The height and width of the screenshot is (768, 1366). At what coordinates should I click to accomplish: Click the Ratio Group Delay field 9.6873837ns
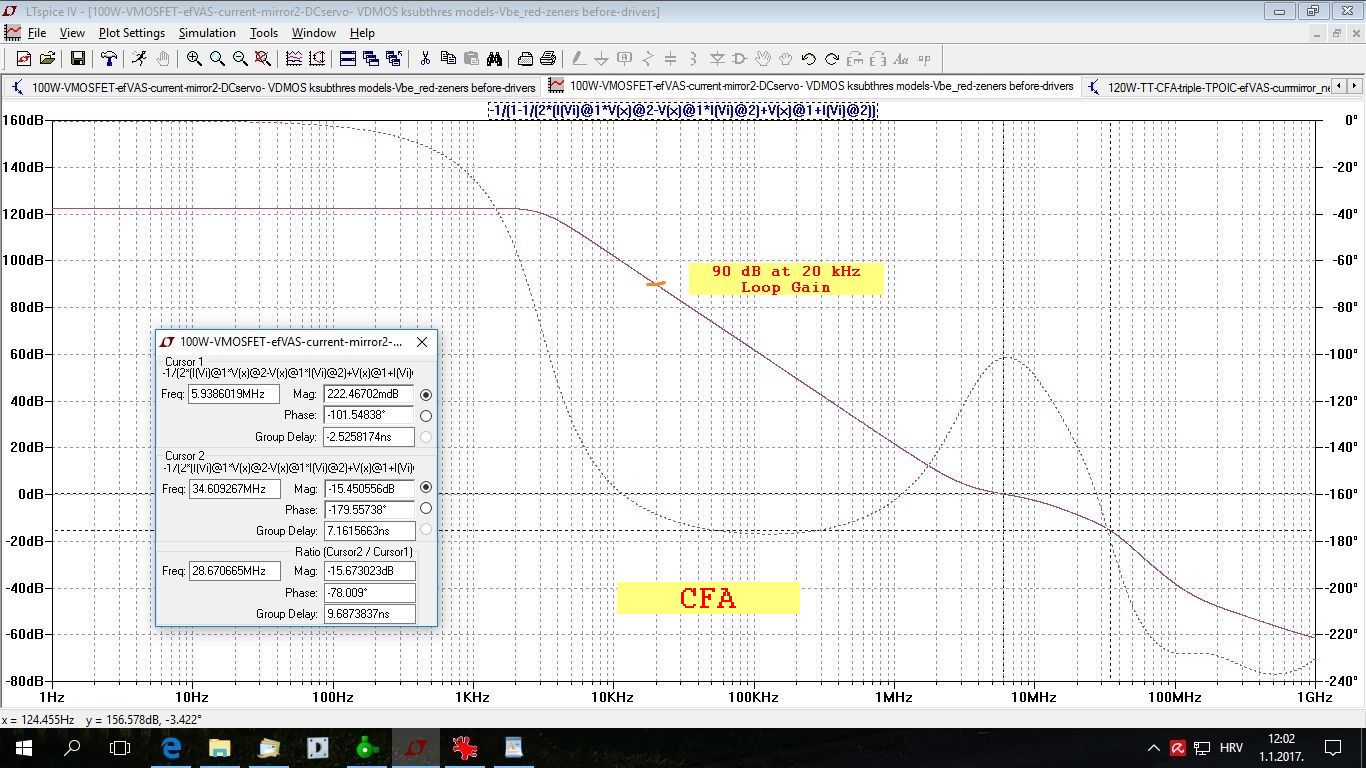click(x=369, y=614)
